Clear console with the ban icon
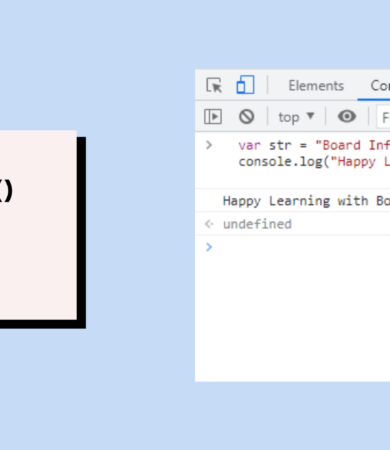The image size is (390, 450). click(x=247, y=117)
